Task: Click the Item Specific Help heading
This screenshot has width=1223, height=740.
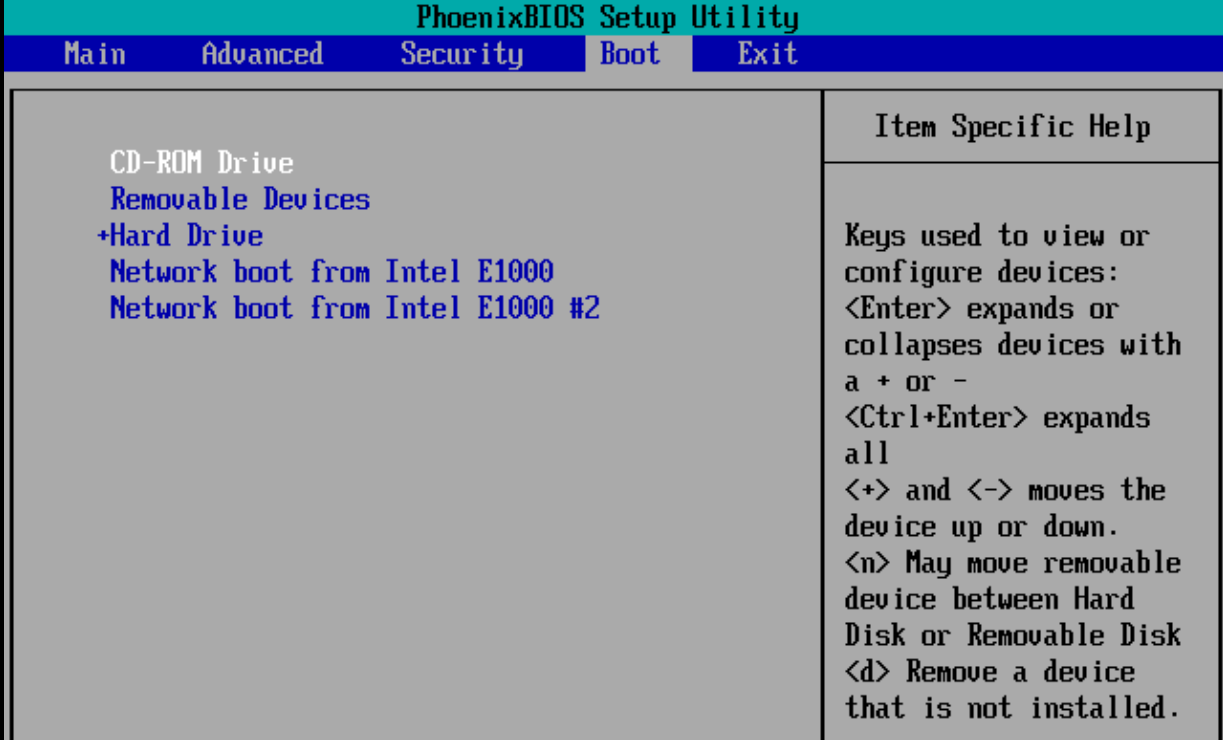Action: point(1013,127)
